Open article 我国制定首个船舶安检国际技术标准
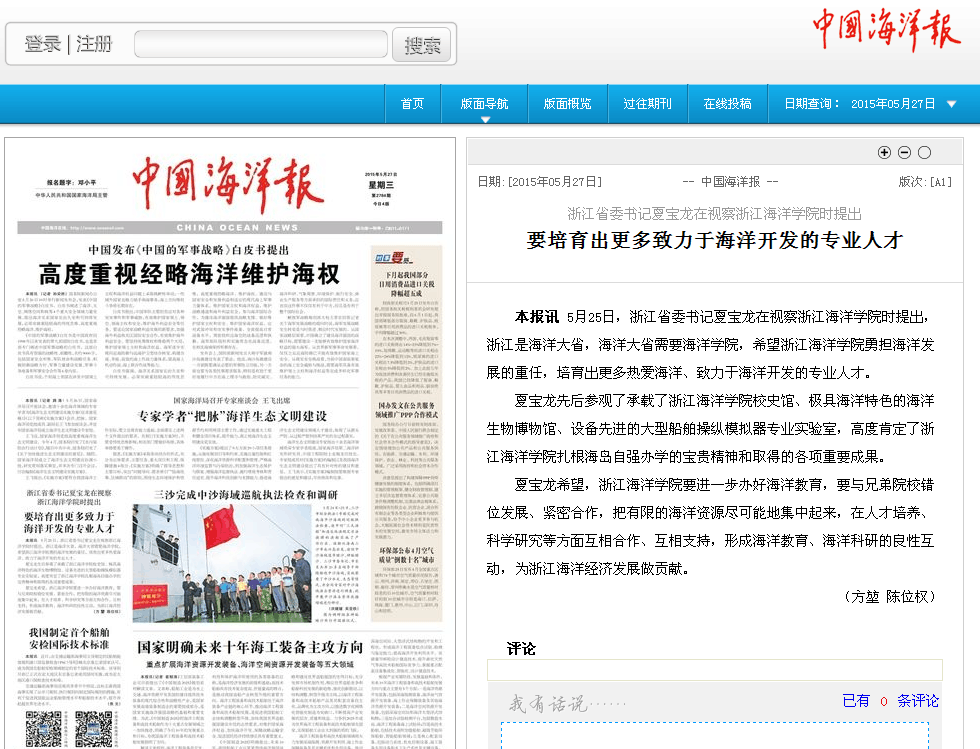The height and width of the screenshot is (749, 980). pyautogui.click(x=69, y=638)
